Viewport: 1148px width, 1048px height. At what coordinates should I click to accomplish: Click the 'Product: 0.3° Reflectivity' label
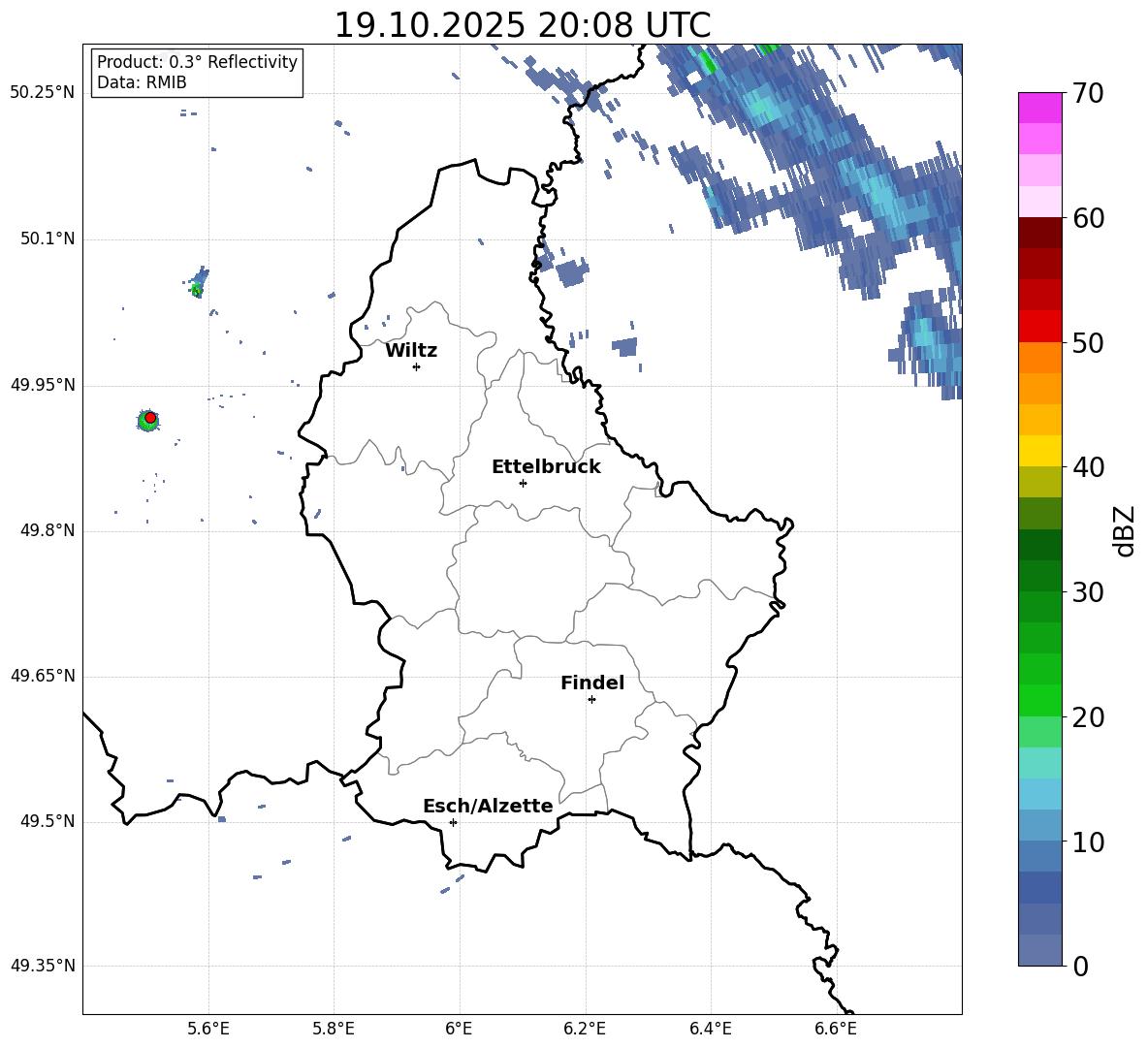(197, 62)
